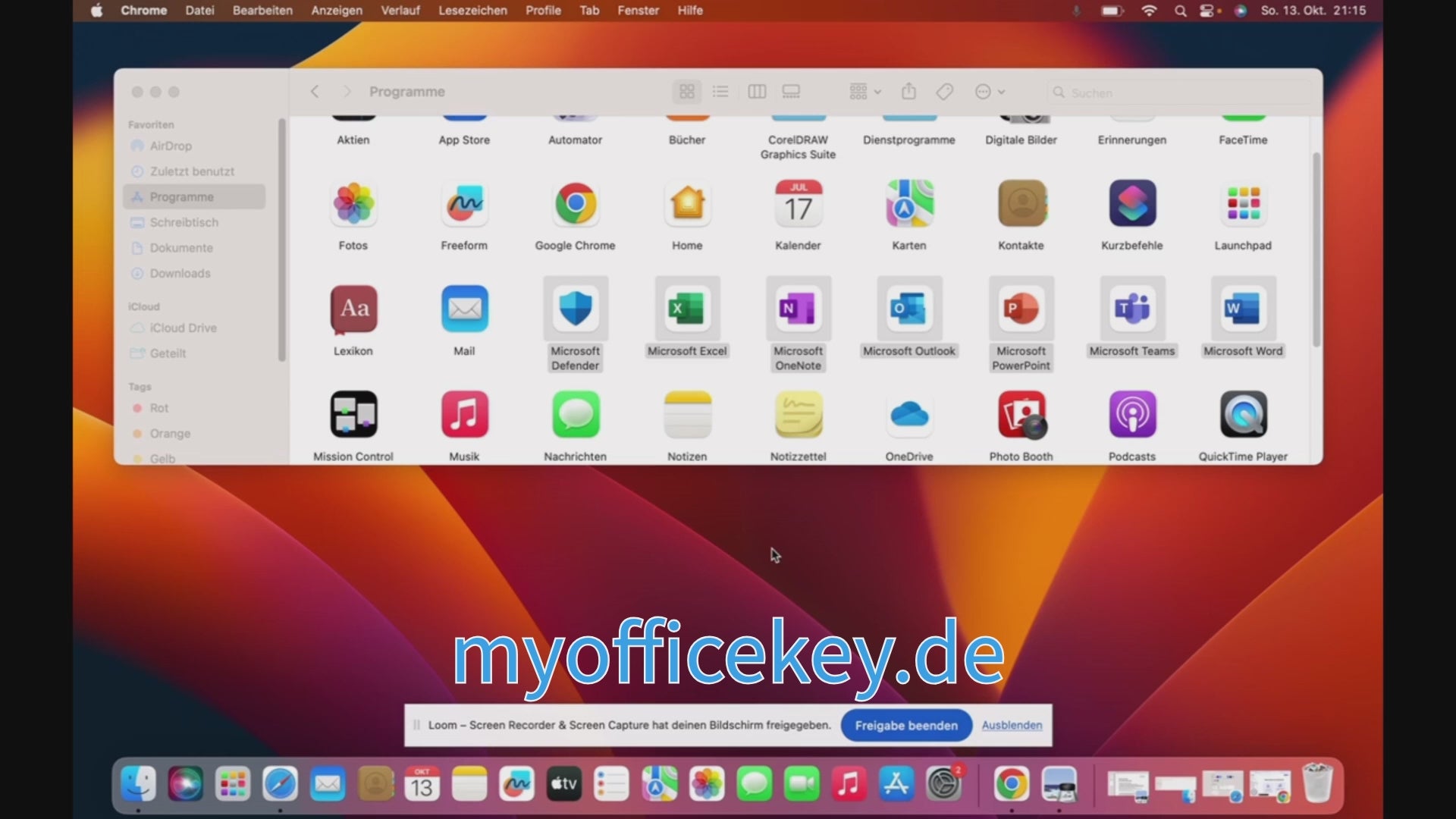
Task: Go back in Finder navigation
Action: click(315, 92)
